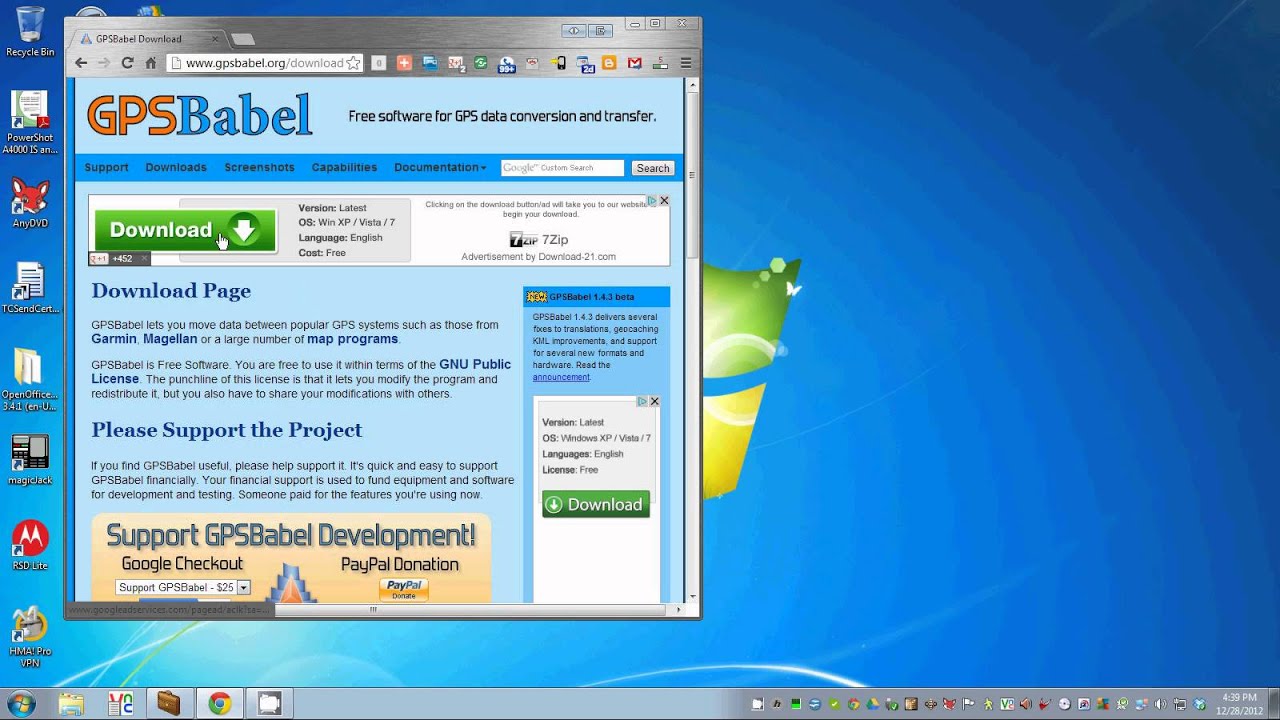Click the 99+ phone extension icon
This screenshot has width=1280, height=720.
coord(507,64)
